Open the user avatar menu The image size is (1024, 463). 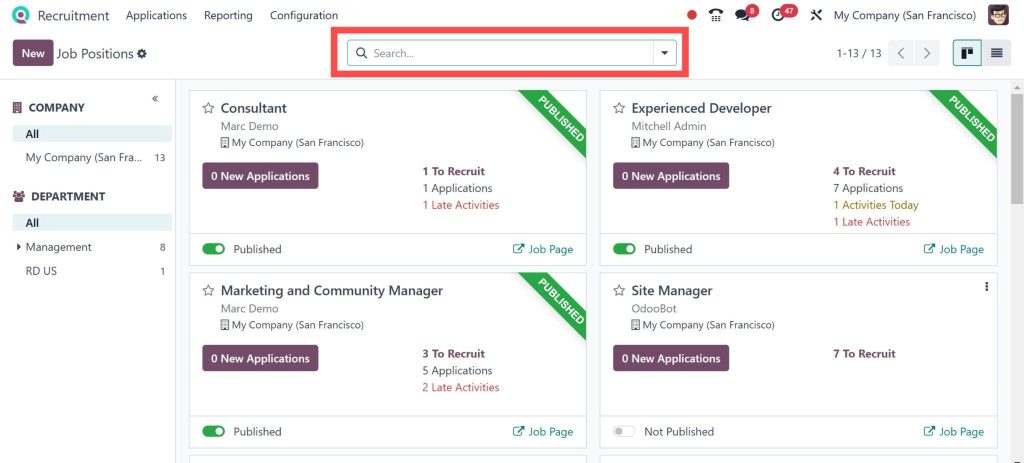coord(998,15)
